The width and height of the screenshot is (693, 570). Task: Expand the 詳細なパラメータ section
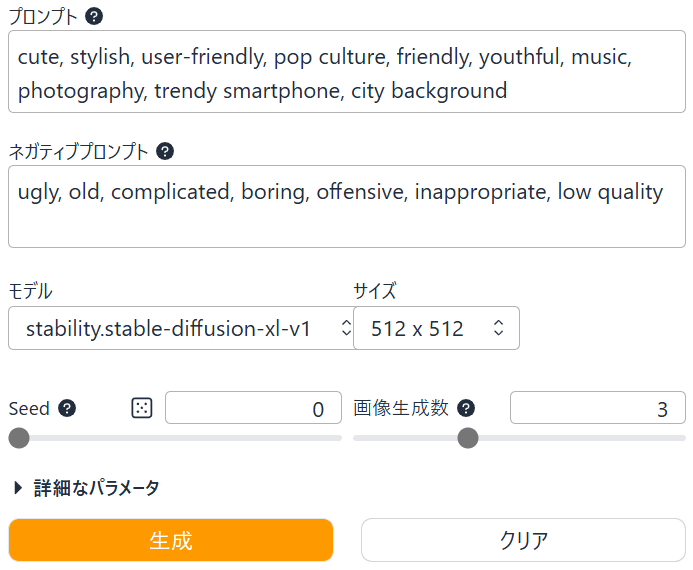(x=96, y=488)
